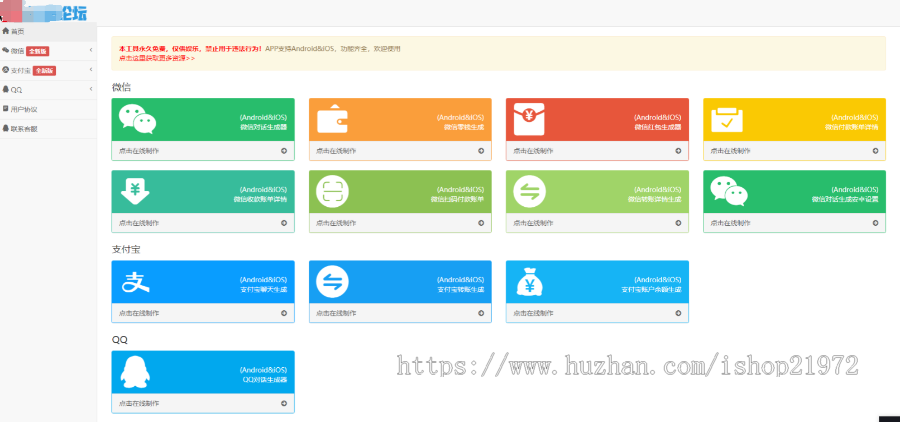Click 点击在线制作 under 微信转账详情生成
Screen dimensions: 900x422
pyautogui.click(x=533, y=223)
